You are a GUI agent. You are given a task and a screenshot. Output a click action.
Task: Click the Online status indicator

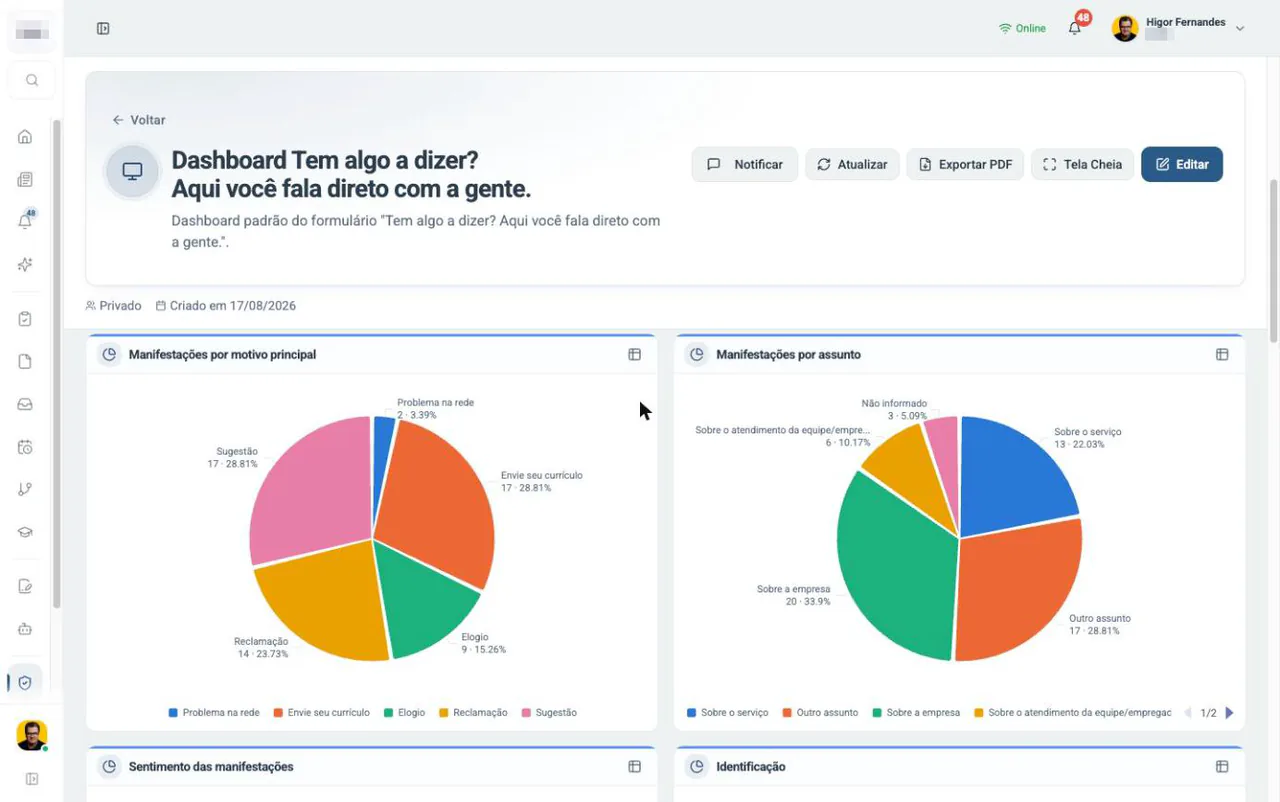tap(1022, 28)
